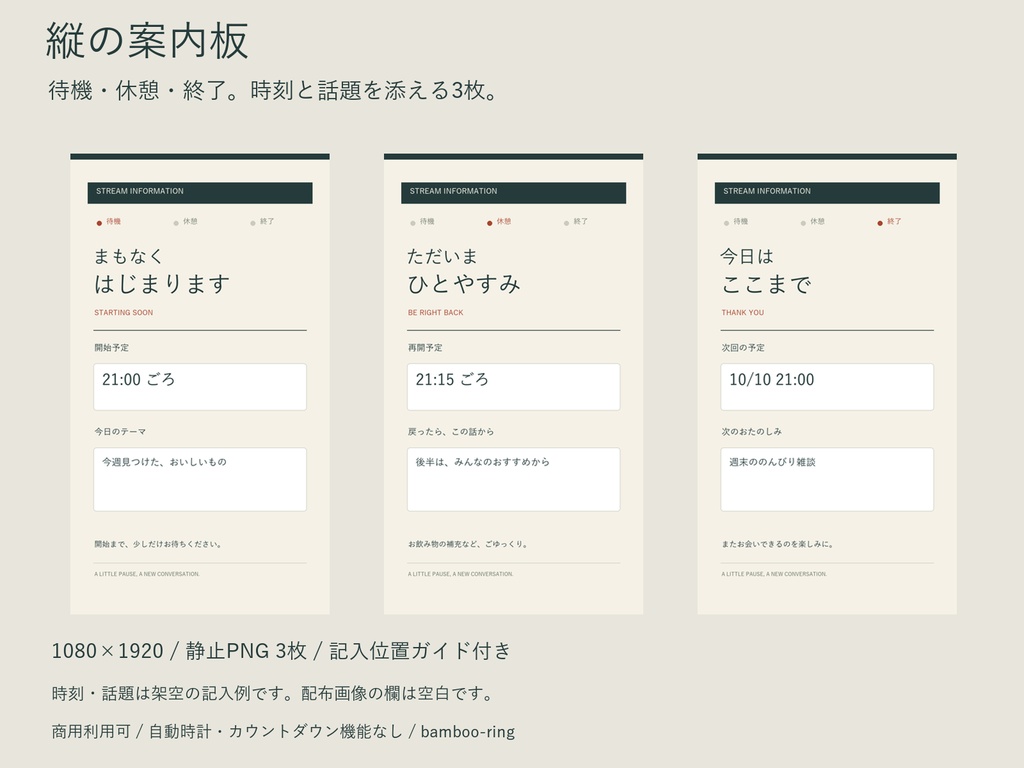
Task: Click the heading はじまります
Action: (x=162, y=284)
